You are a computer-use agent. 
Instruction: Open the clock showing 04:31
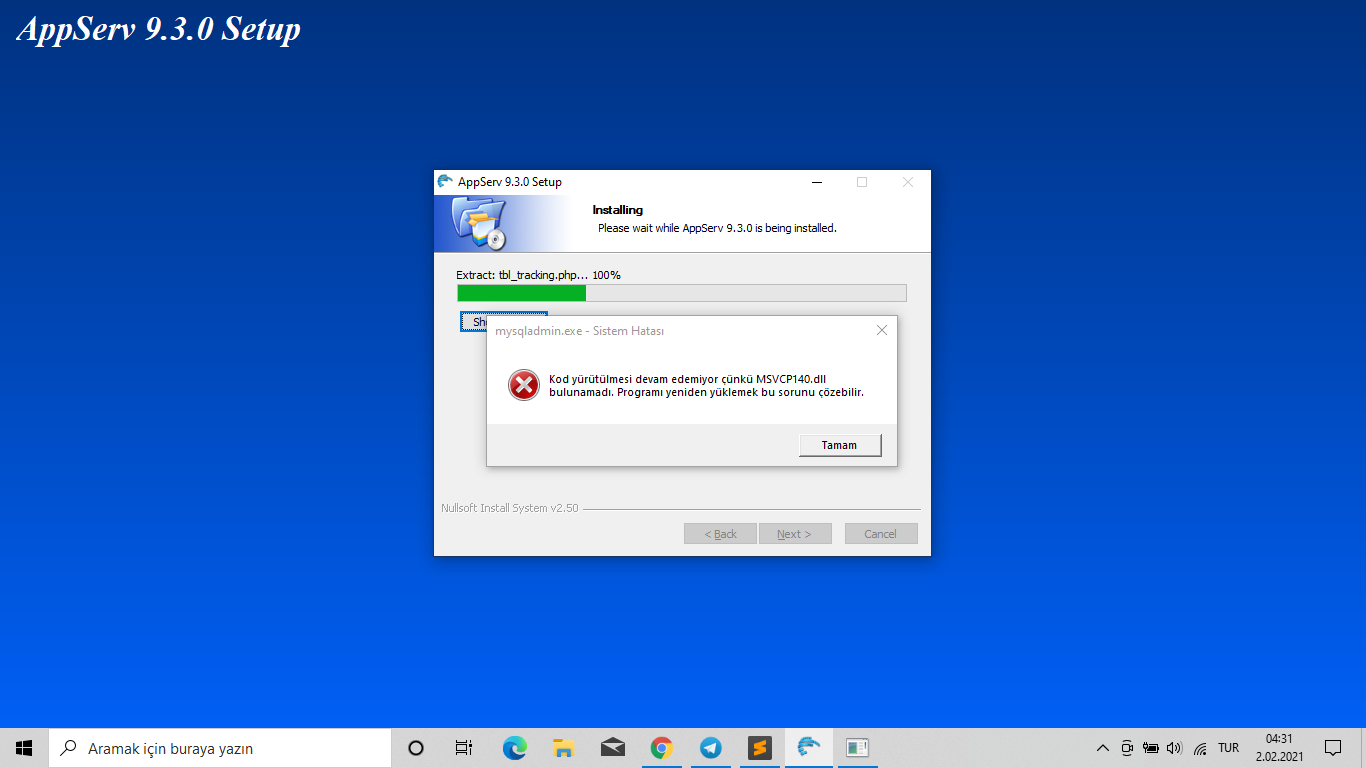1279,748
